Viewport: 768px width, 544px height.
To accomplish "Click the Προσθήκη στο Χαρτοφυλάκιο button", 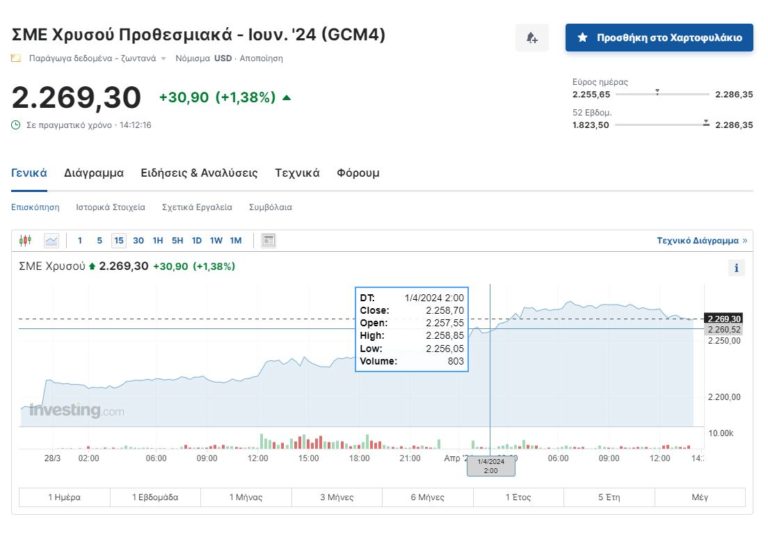I will 659,38.
